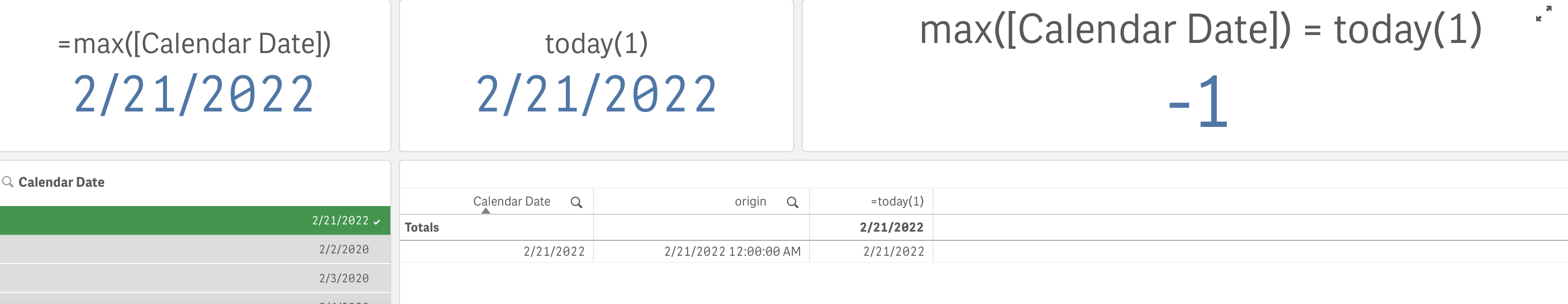This screenshot has height=304, width=1568.
Task: Click the Totals row label
Action: click(422, 227)
